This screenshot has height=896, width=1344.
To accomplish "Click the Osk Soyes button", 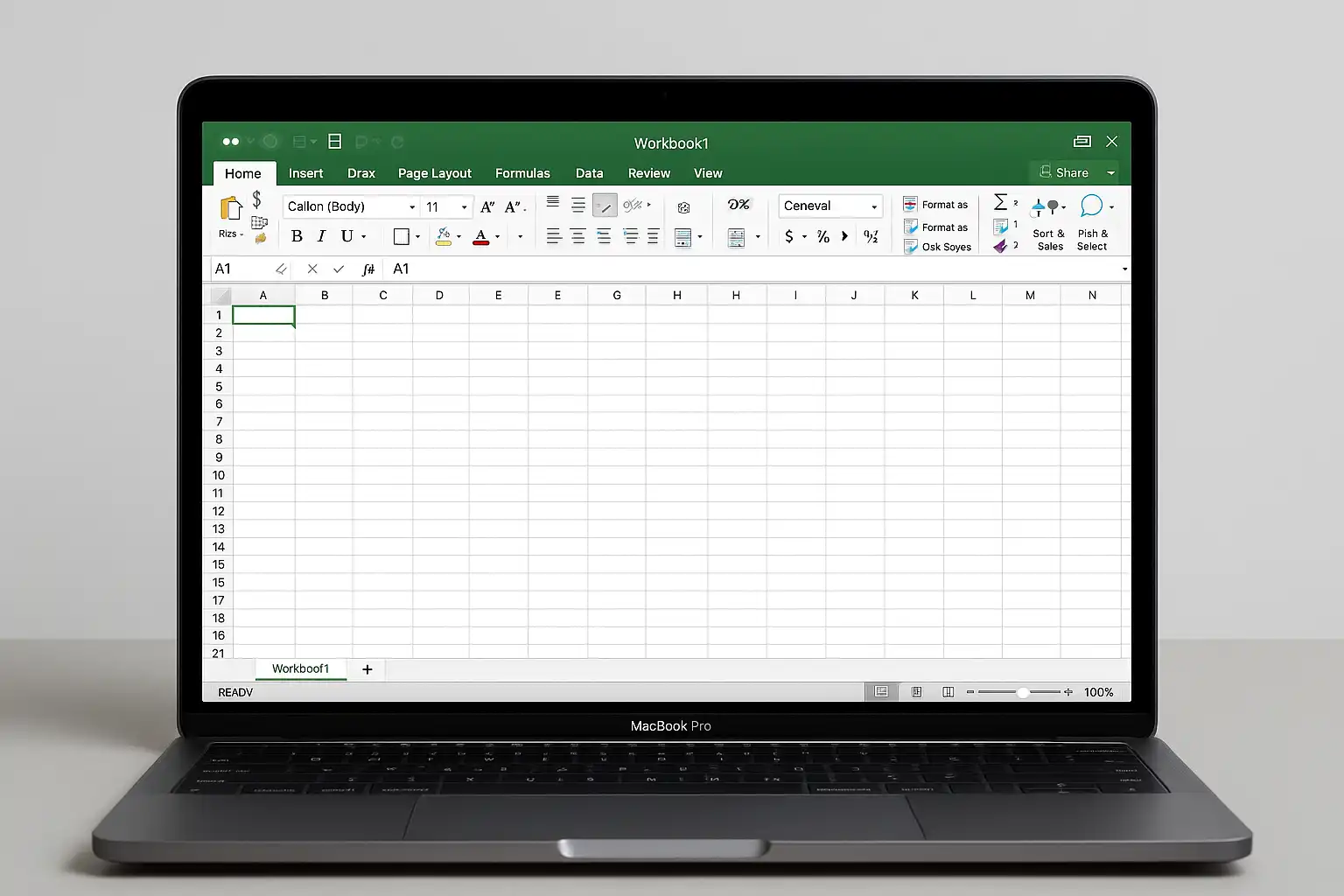I will pos(937,247).
